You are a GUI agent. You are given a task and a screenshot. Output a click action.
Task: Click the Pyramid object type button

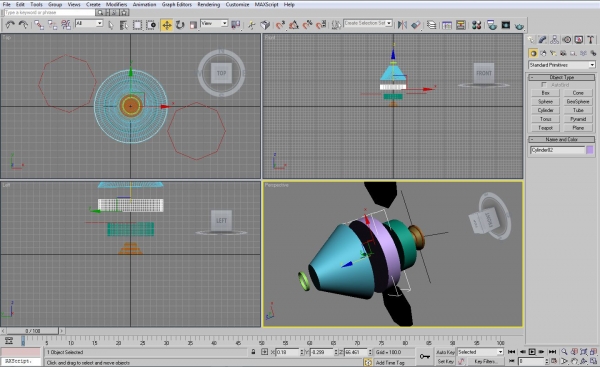coord(578,119)
